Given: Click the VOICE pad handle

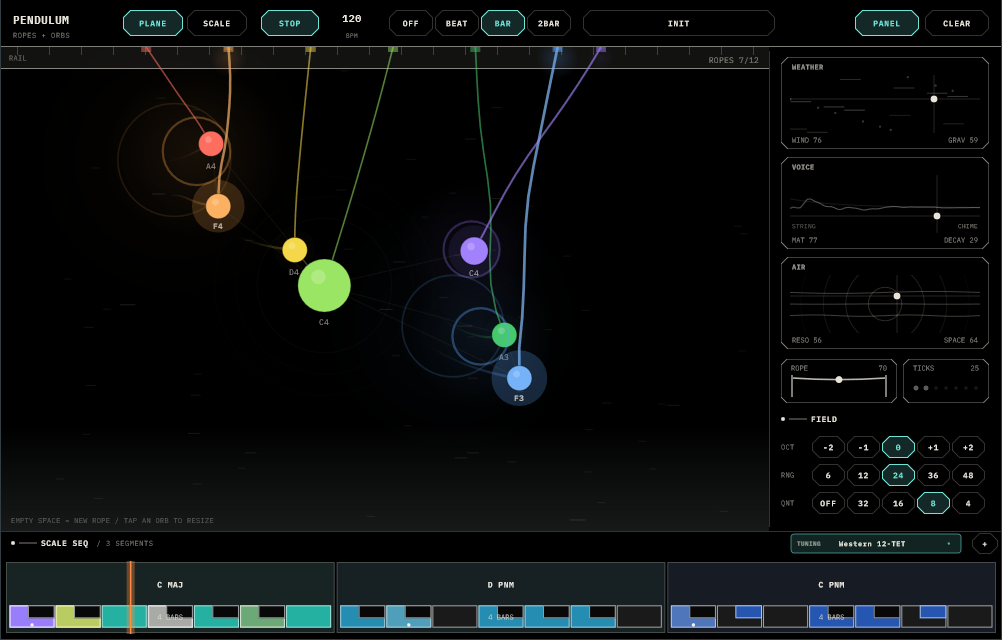Looking at the screenshot, I should pos(937,216).
